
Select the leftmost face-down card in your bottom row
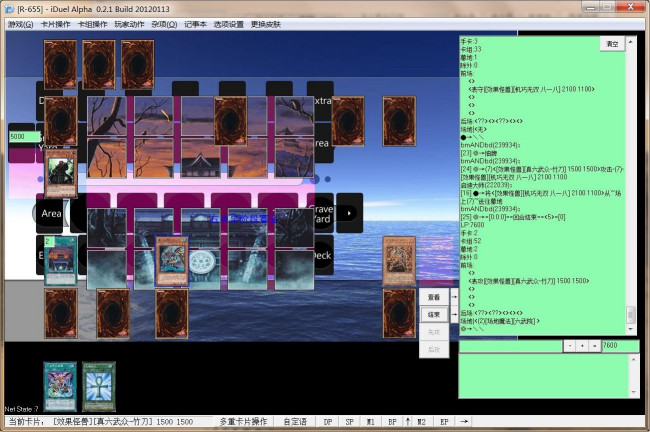61,313
